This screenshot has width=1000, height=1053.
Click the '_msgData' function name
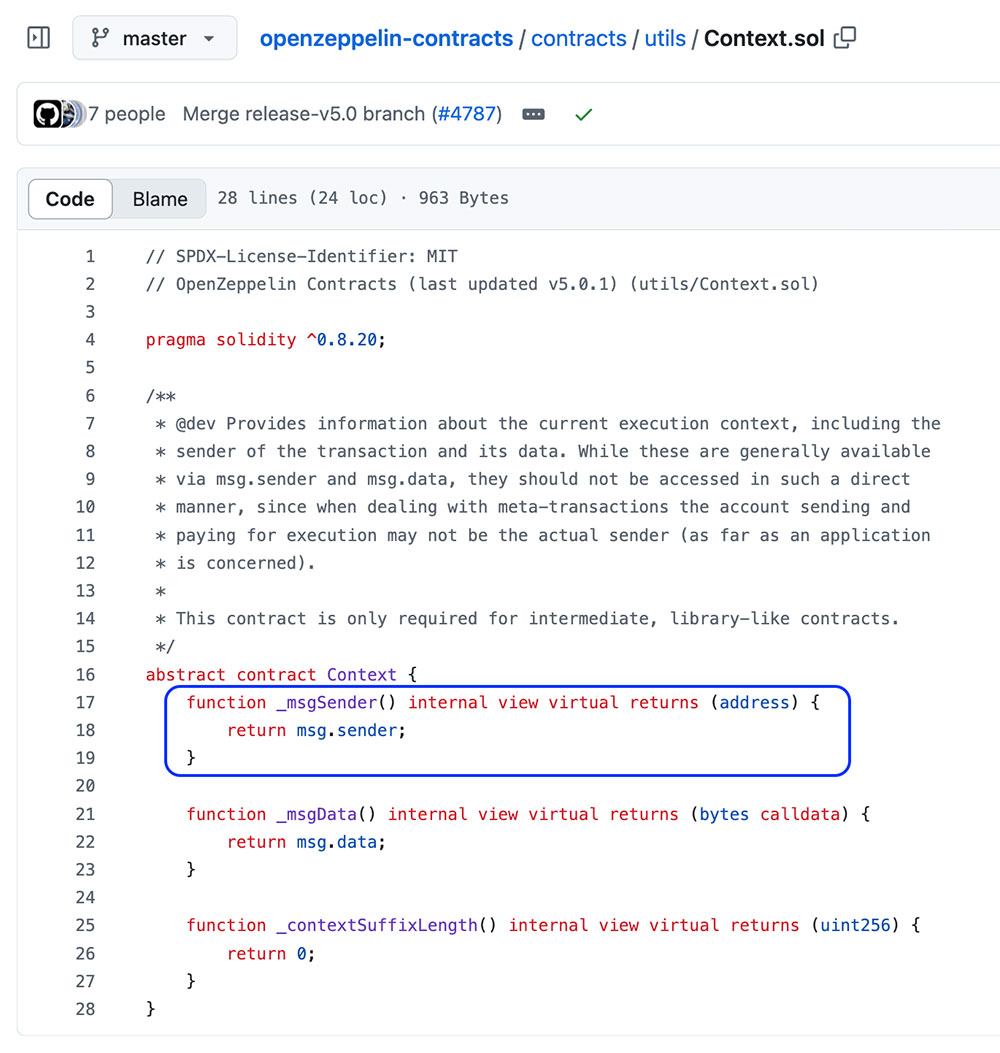tap(317, 814)
